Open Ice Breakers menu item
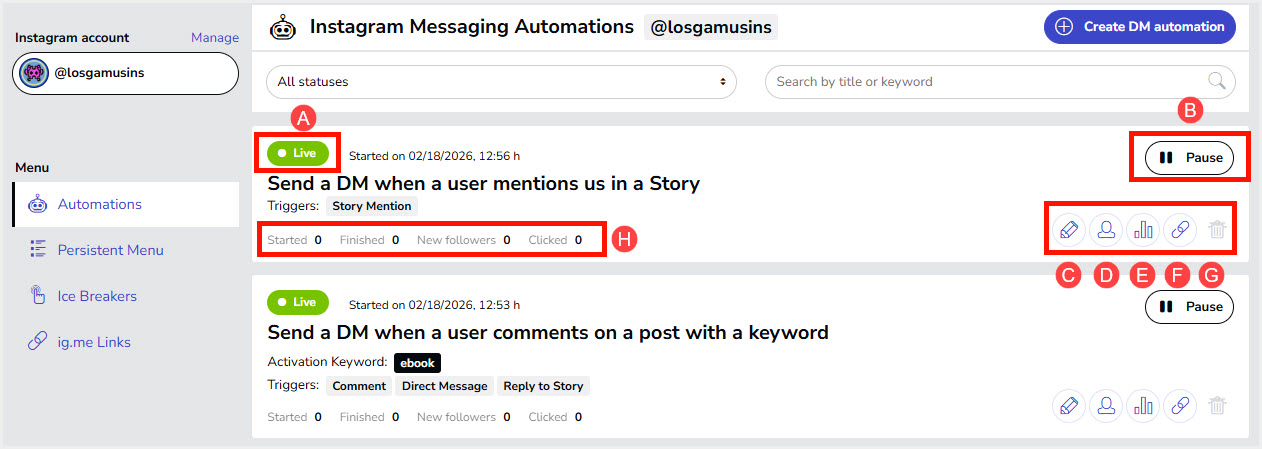Image resolution: width=1262 pixels, height=449 pixels. pyautogui.click(x=97, y=296)
